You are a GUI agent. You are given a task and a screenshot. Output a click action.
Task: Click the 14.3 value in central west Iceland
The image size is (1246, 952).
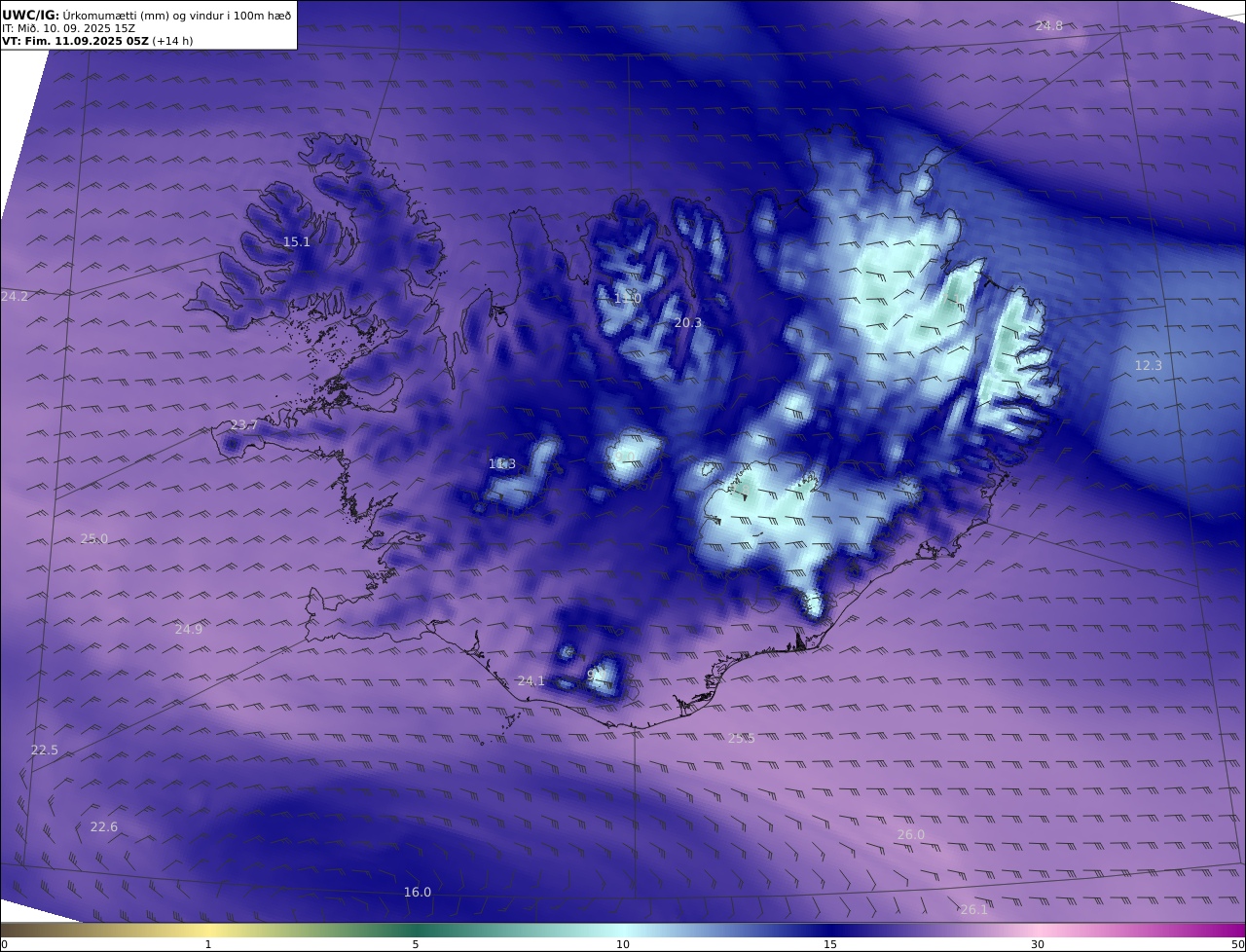[x=502, y=464]
